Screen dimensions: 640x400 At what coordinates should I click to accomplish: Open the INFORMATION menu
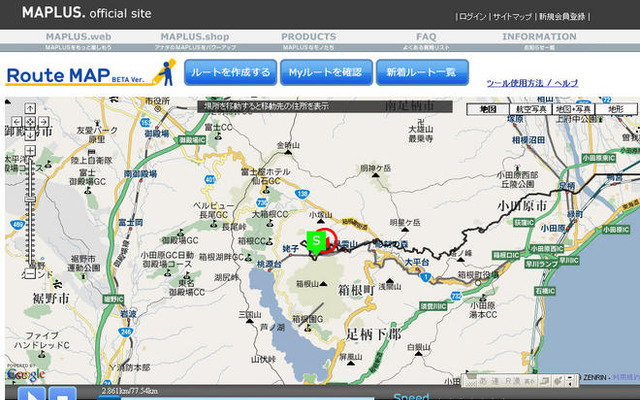pos(539,37)
